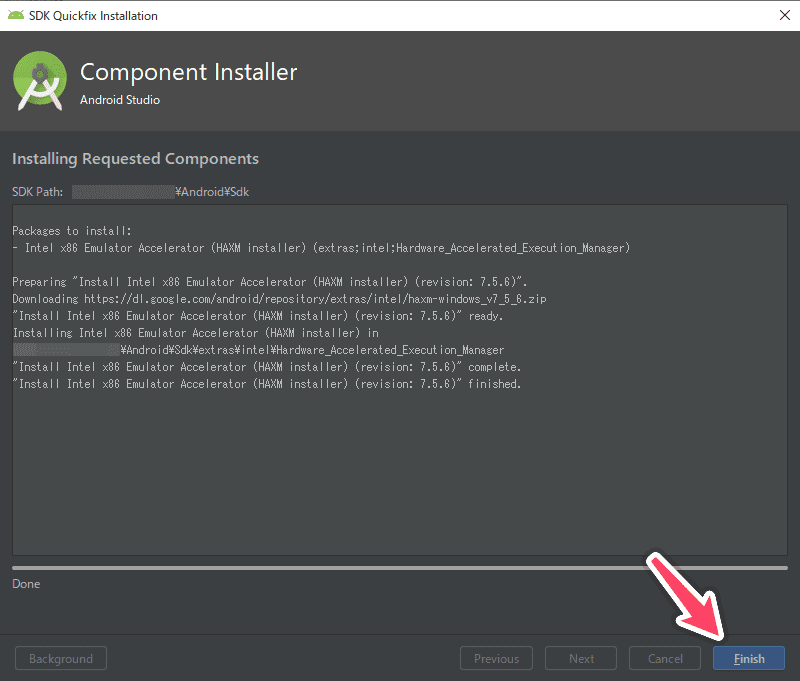
Task: Close the SDK Quickfix Installation dialog
Action: click(x=785, y=15)
